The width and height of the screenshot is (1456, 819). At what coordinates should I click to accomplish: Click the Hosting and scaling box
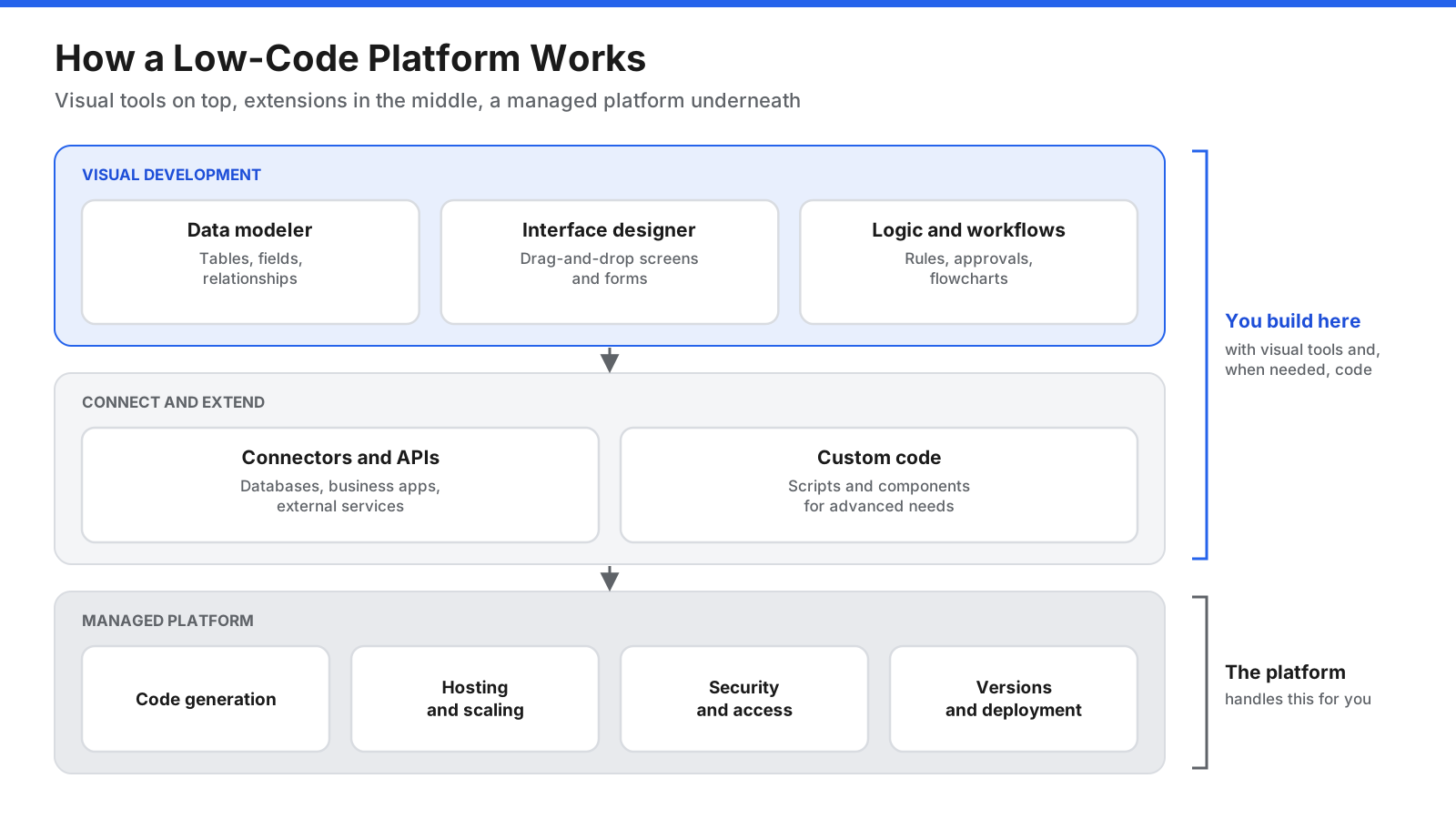pyautogui.click(x=475, y=699)
